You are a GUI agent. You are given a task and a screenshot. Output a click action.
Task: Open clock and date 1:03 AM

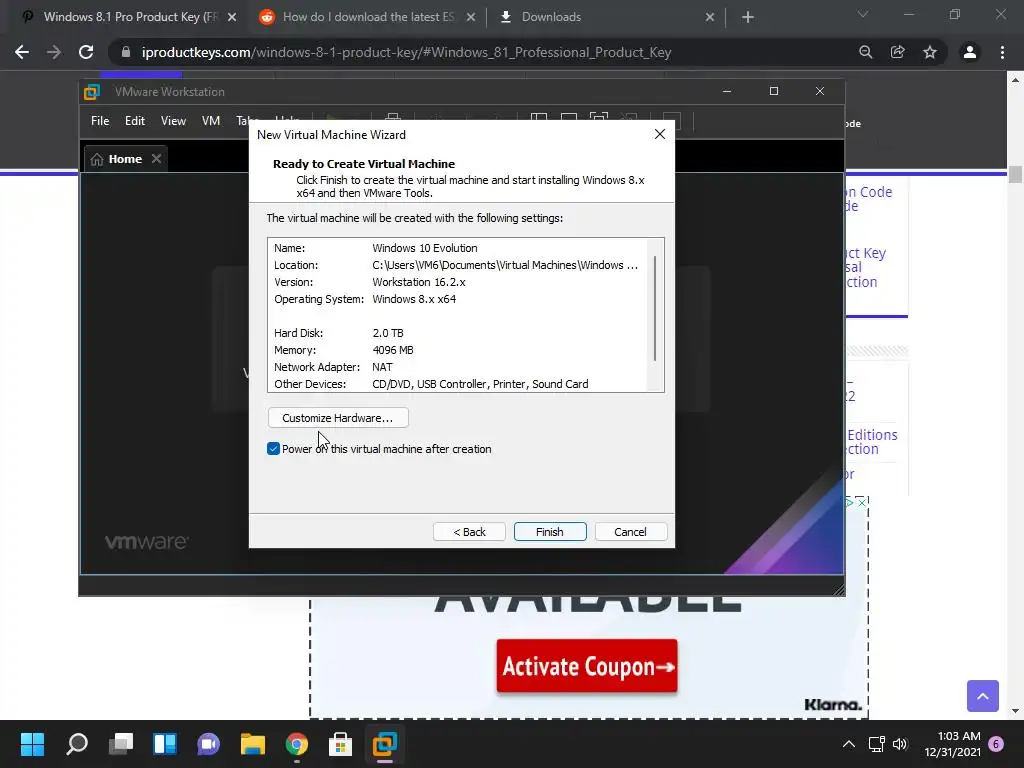(x=952, y=744)
